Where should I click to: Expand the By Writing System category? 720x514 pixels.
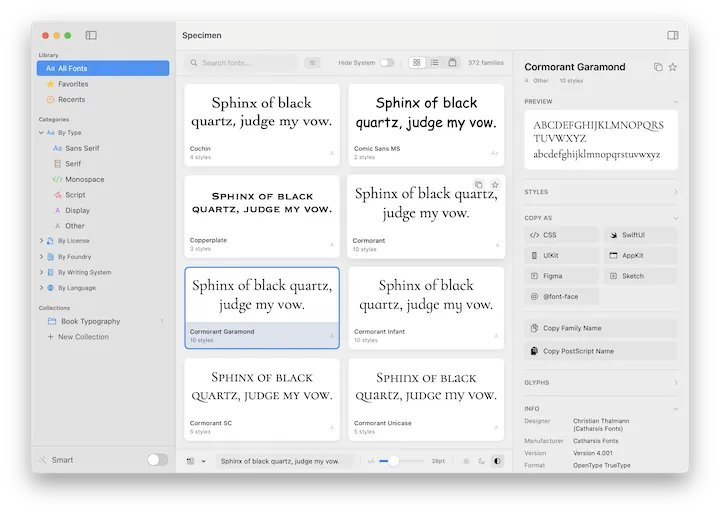(x=41, y=272)
